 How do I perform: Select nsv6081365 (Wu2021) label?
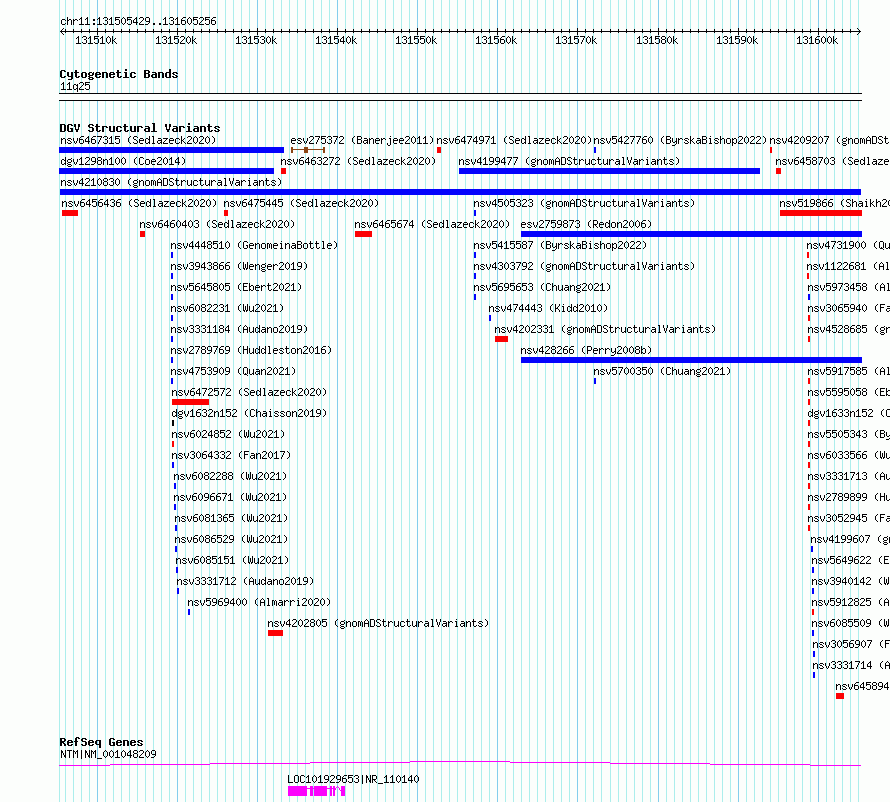coord(232,518)
